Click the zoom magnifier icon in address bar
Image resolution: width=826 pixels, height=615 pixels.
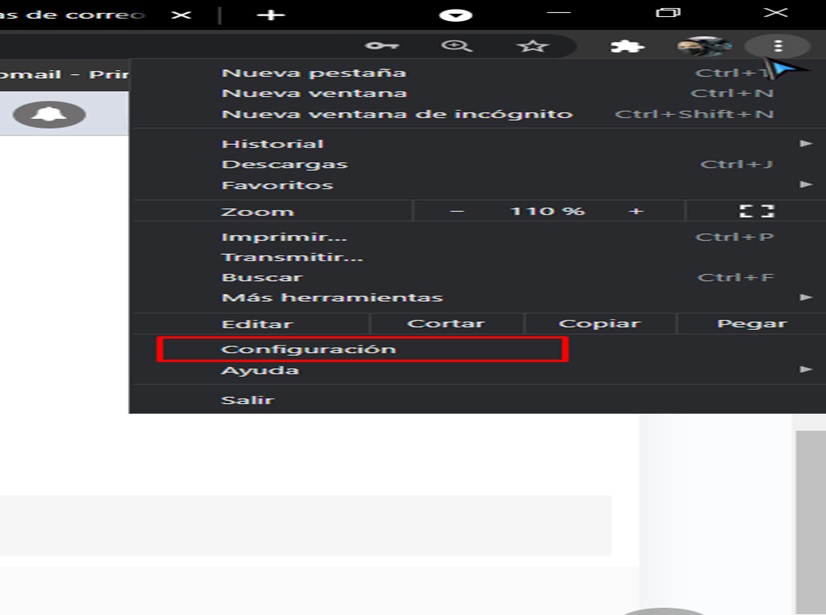[456, 46]
